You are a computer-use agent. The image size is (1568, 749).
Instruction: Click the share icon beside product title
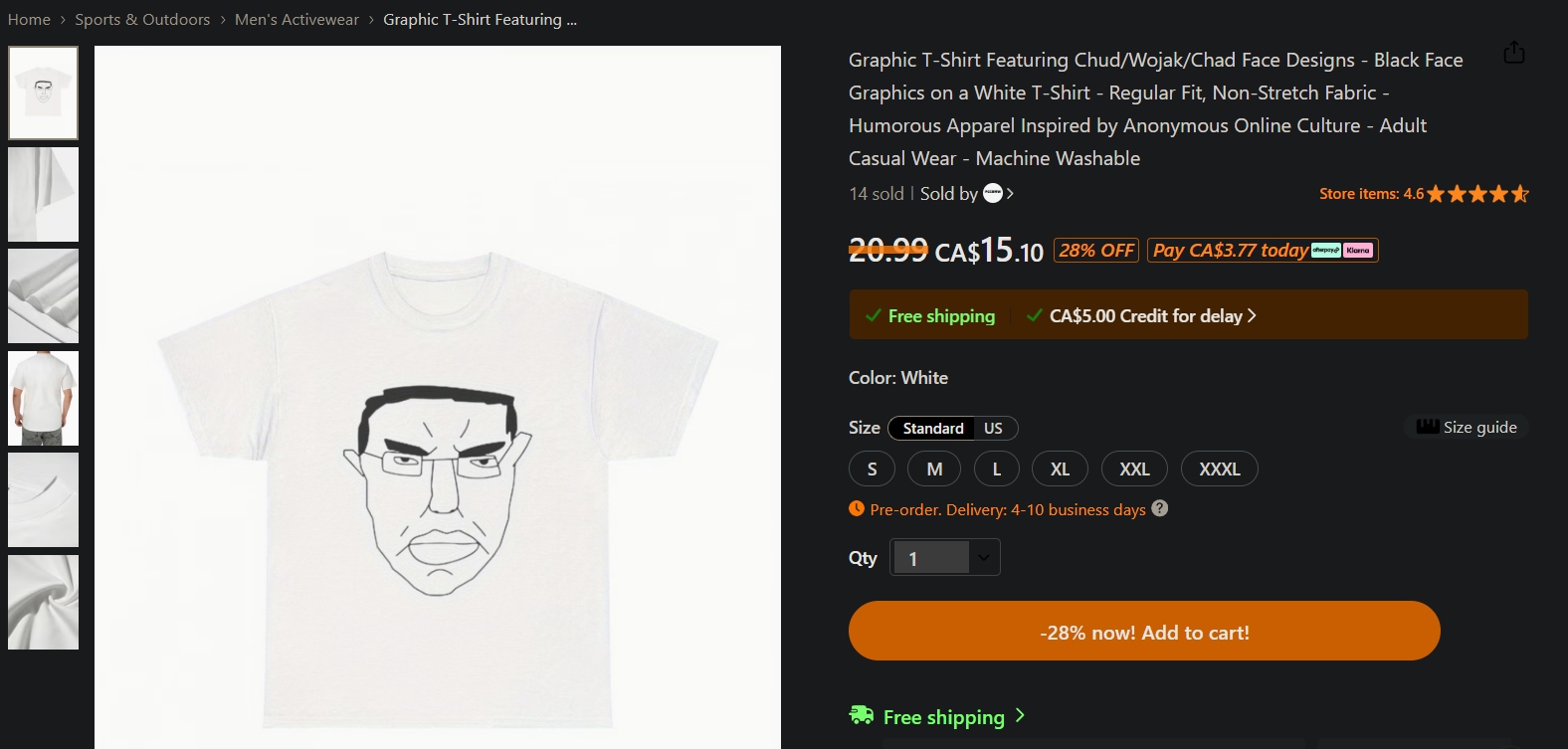pos(1513,53)
